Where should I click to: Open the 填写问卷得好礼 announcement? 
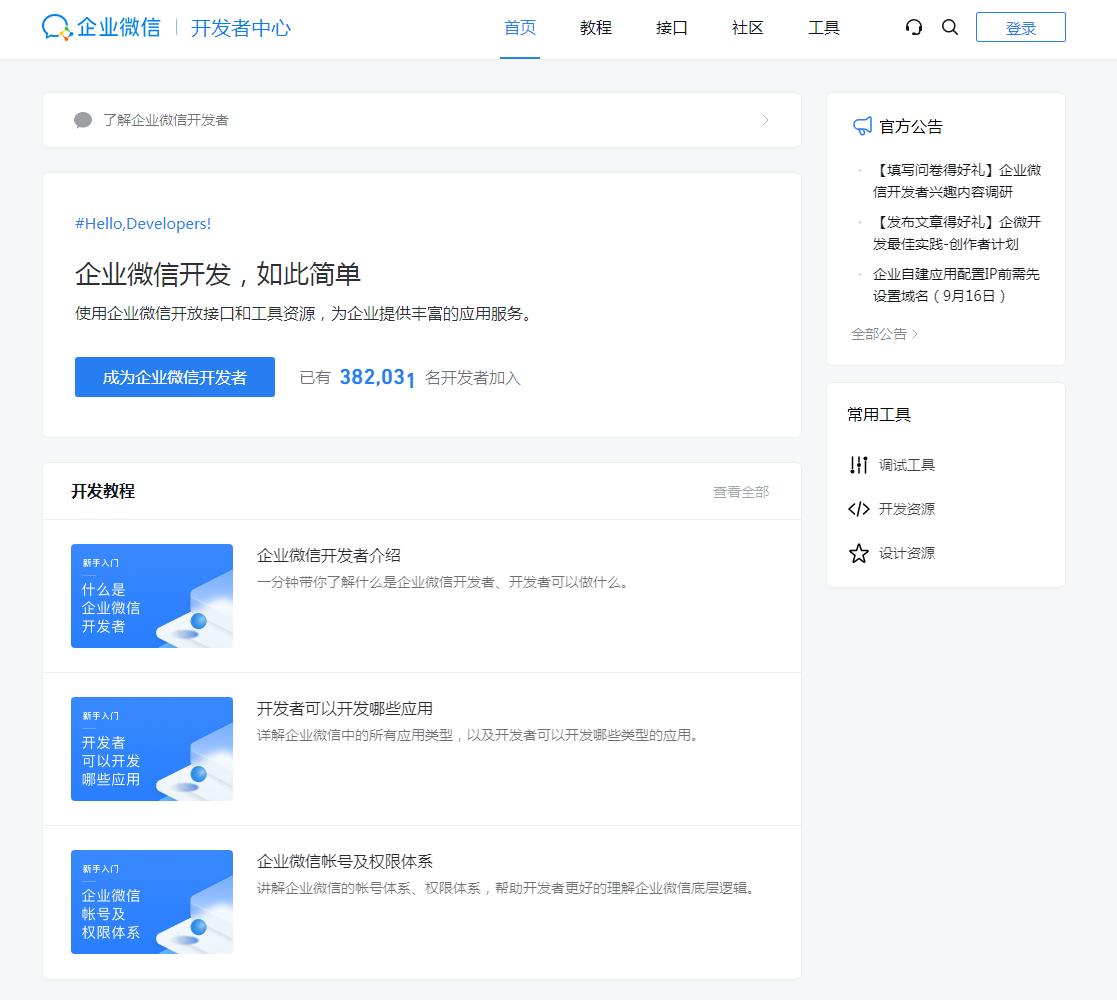coord(957,181)
